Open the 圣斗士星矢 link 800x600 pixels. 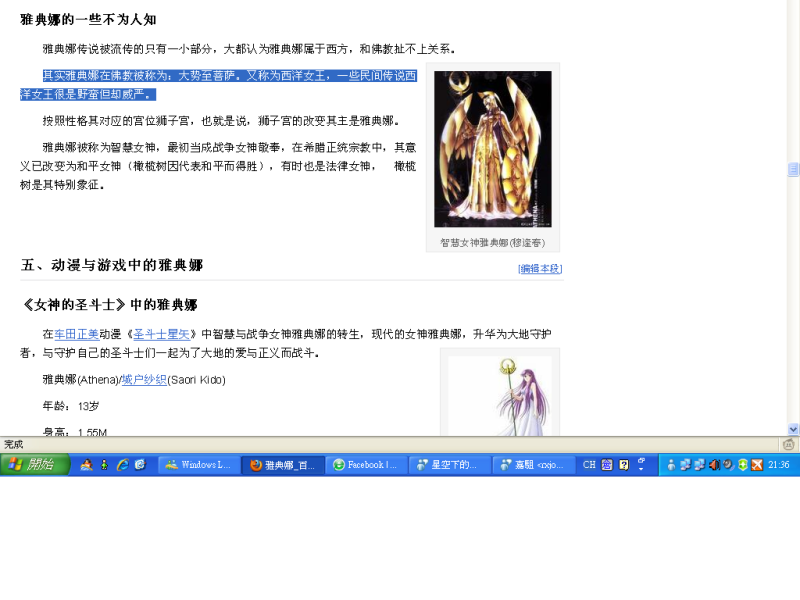click(161, 334)
